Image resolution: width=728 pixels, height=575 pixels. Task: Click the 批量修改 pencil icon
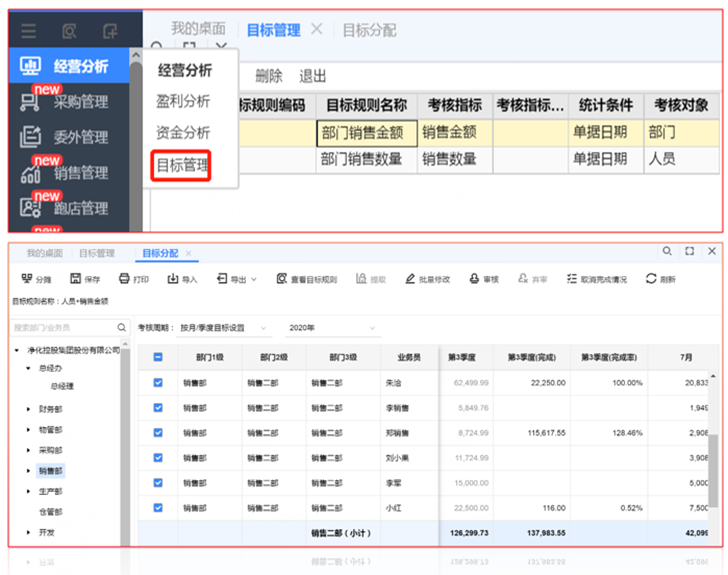pos(410,279)
